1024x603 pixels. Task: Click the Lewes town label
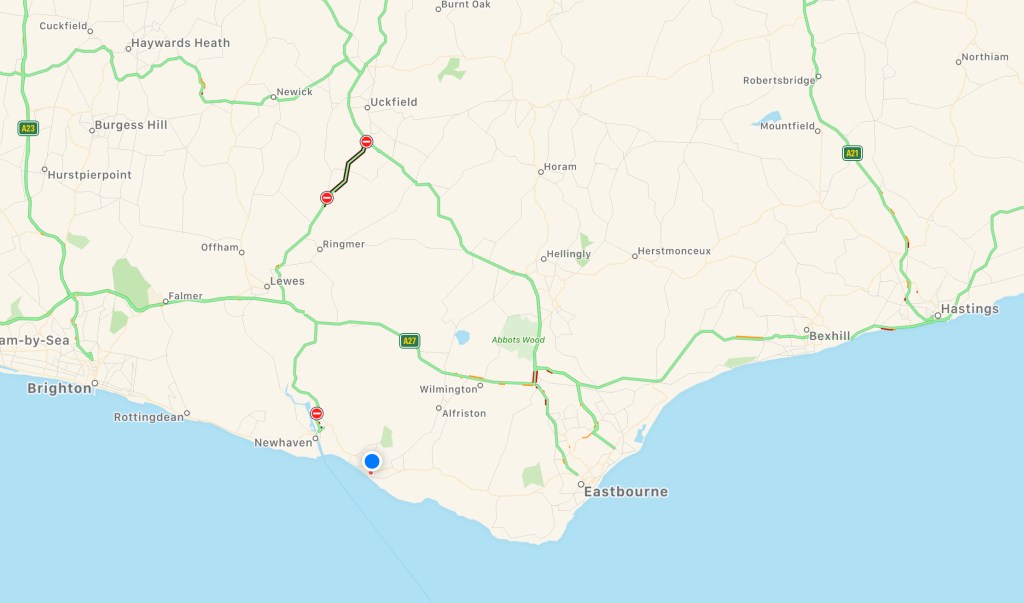click(287, 281)
